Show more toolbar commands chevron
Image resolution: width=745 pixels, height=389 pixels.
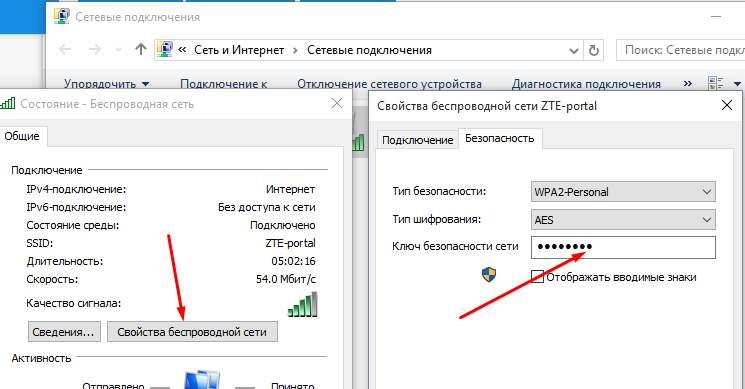tap(688, 84)
